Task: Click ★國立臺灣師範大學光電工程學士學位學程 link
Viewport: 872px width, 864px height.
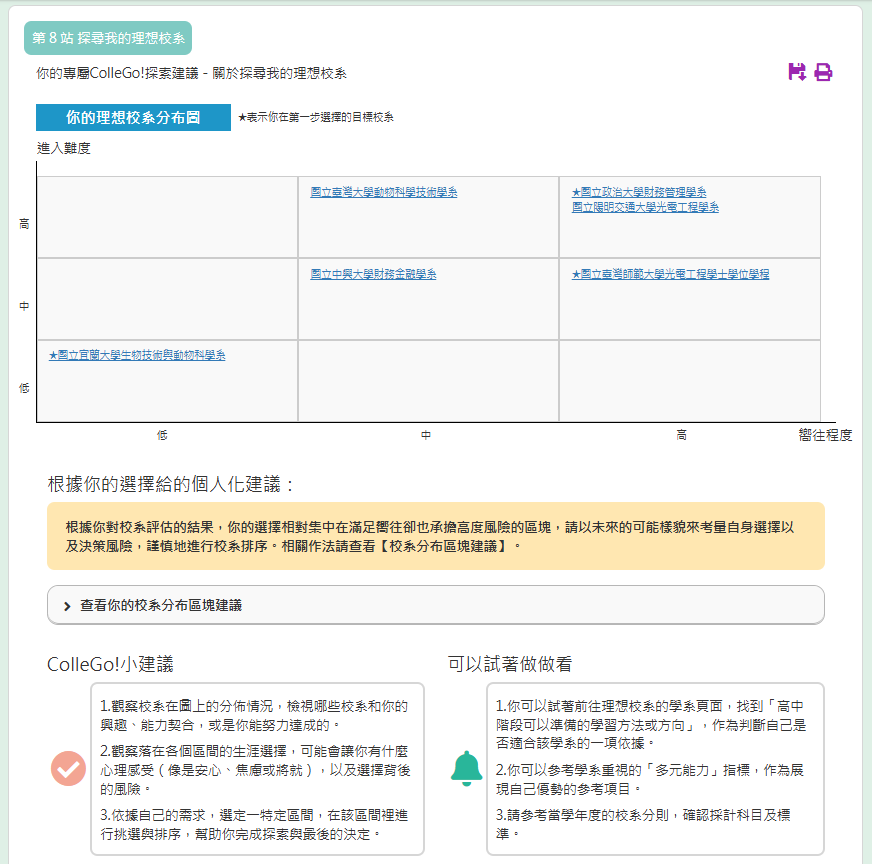Action: (x=670, y=274)
